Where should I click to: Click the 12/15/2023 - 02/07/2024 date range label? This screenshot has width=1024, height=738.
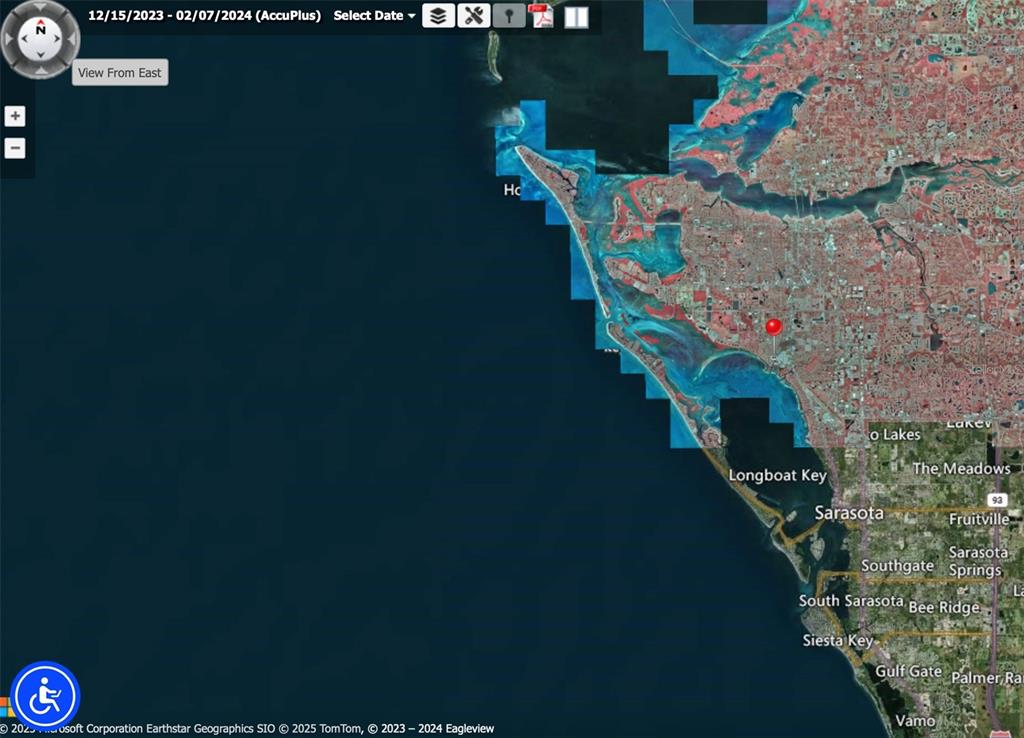click(204, 16)
